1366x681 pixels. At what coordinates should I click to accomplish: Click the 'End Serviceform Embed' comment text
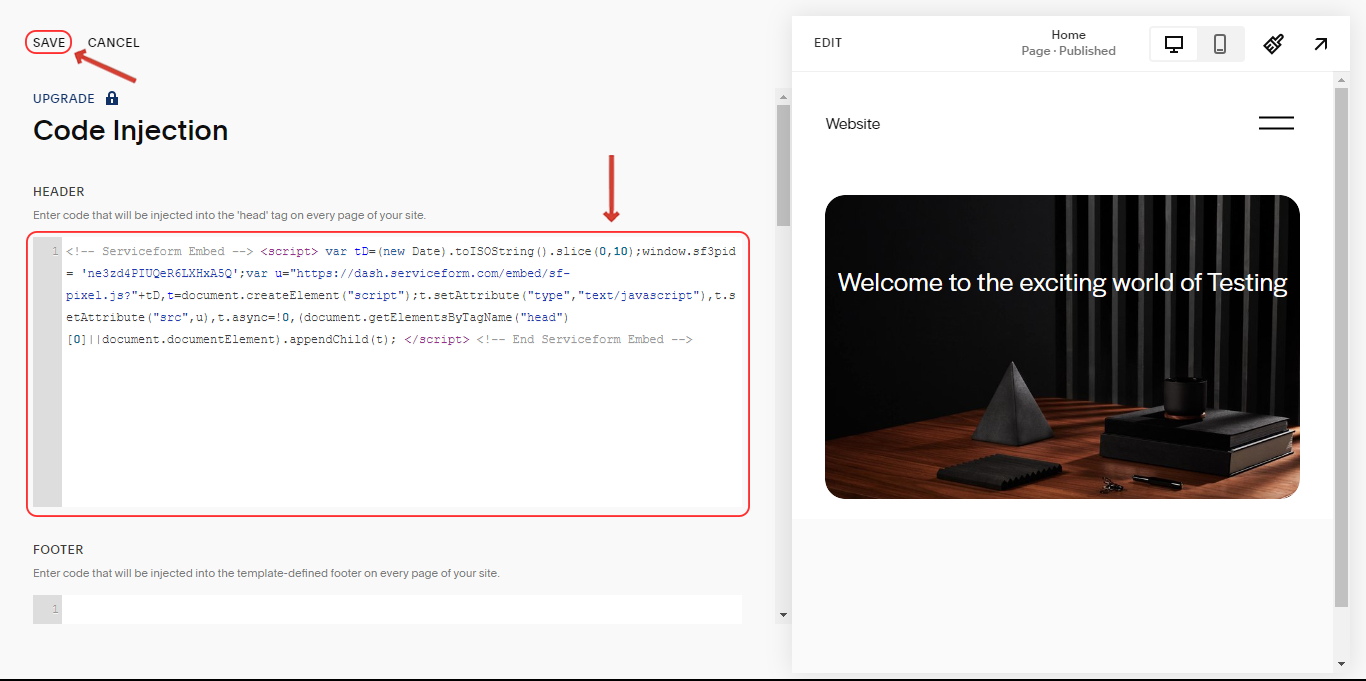pos(584,339)
